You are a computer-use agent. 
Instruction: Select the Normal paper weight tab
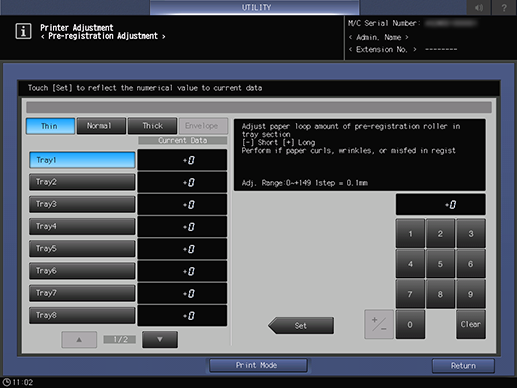click(x=101, y=126)
